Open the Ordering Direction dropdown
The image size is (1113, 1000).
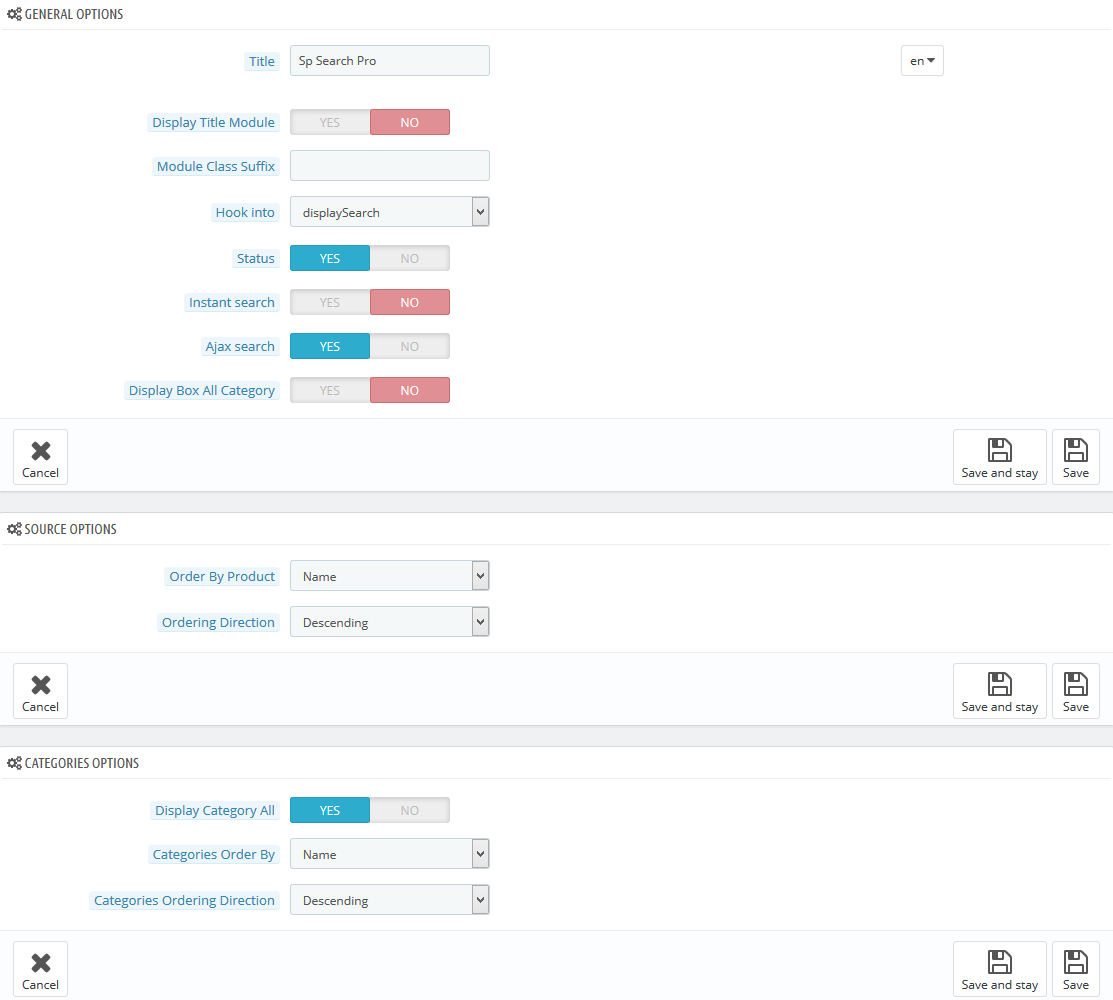pos(390,622)
